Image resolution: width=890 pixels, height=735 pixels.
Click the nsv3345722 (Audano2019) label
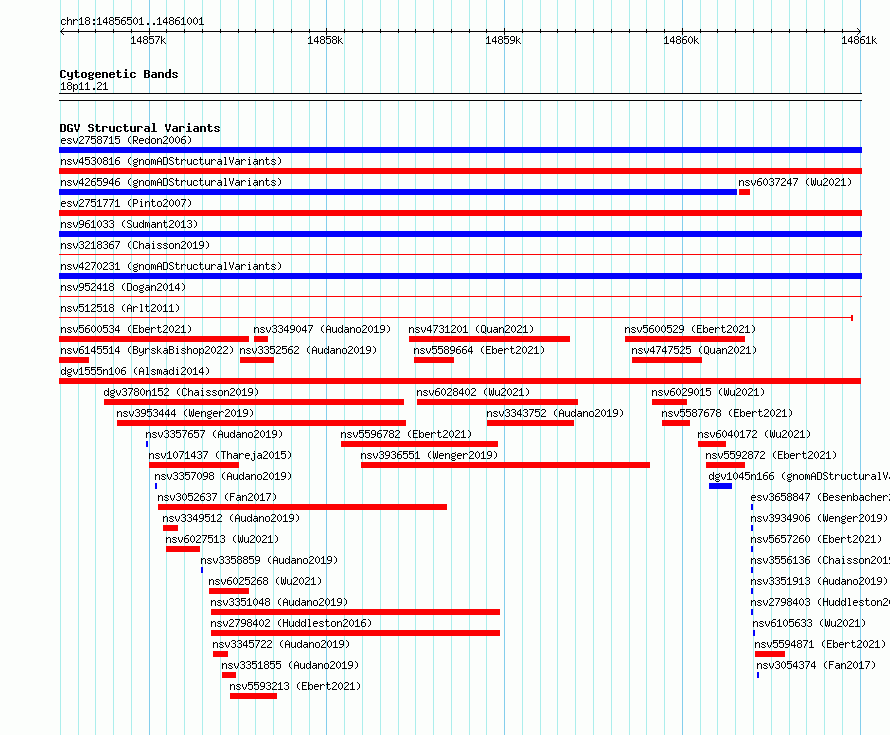(281, 644)
